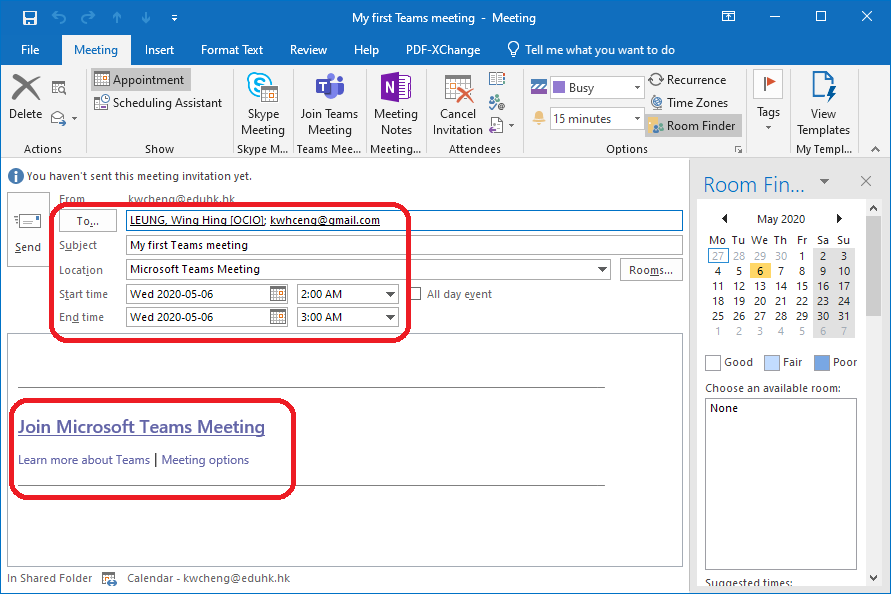The width and height of the screenshot is (891, 594).
Task: Start a Skype Meeting
Action: [x=262, y=103]
